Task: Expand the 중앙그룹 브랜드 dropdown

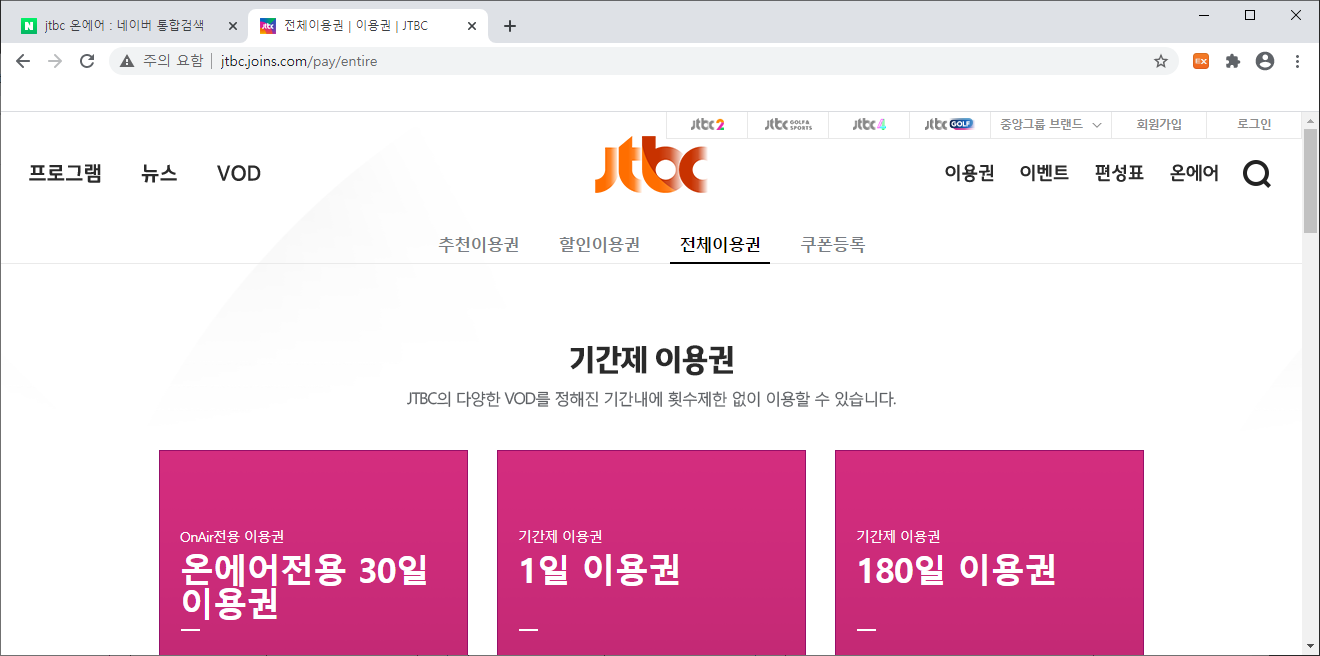Action: [1050, 125]
